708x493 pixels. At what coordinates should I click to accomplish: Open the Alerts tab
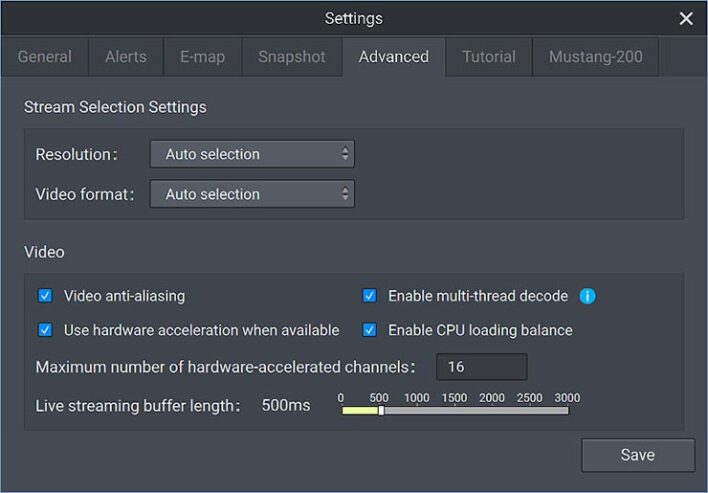[x=125, y=57]
